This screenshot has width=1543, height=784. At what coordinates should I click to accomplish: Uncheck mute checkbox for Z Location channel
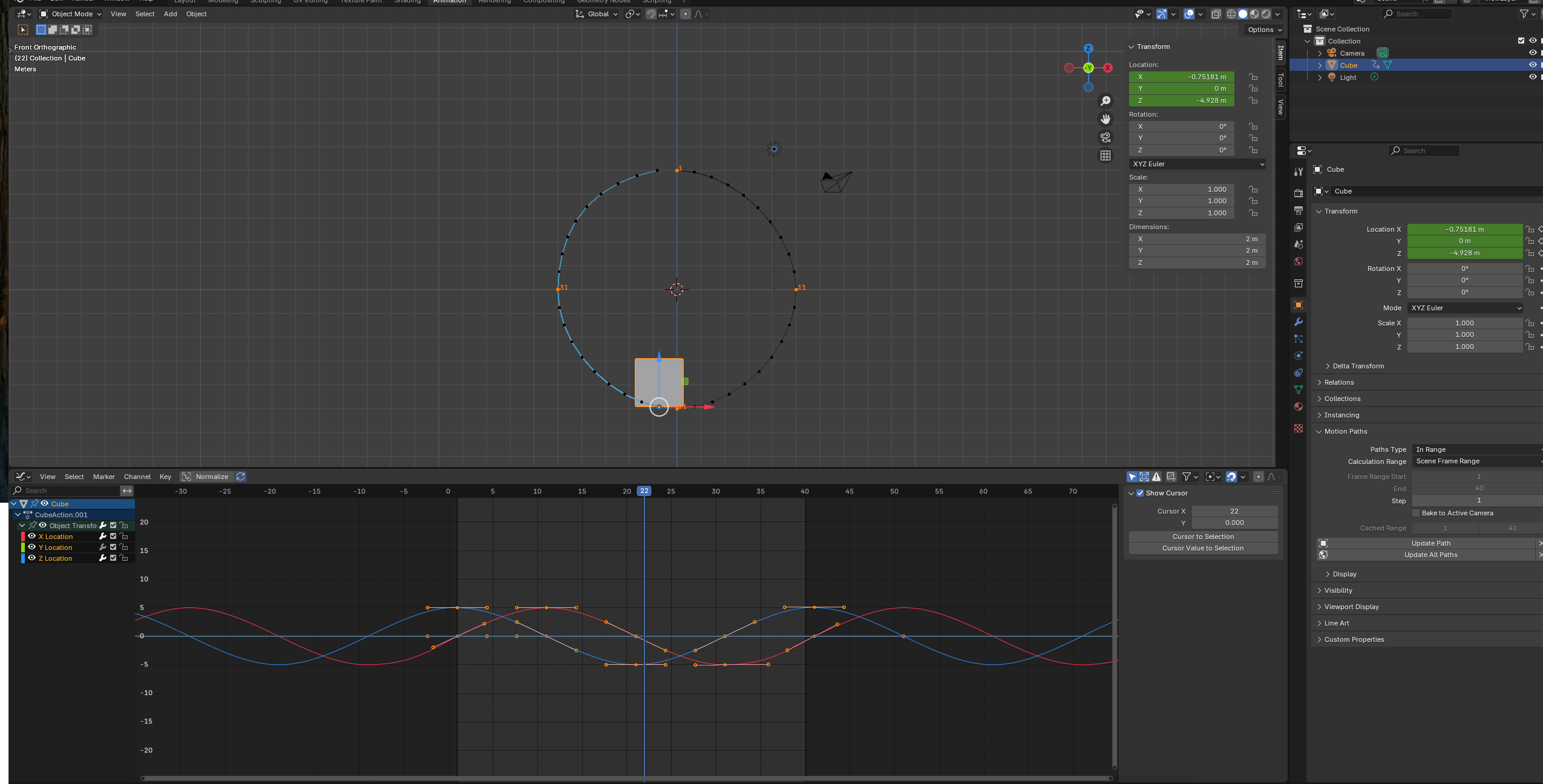[x=113, y=558]
